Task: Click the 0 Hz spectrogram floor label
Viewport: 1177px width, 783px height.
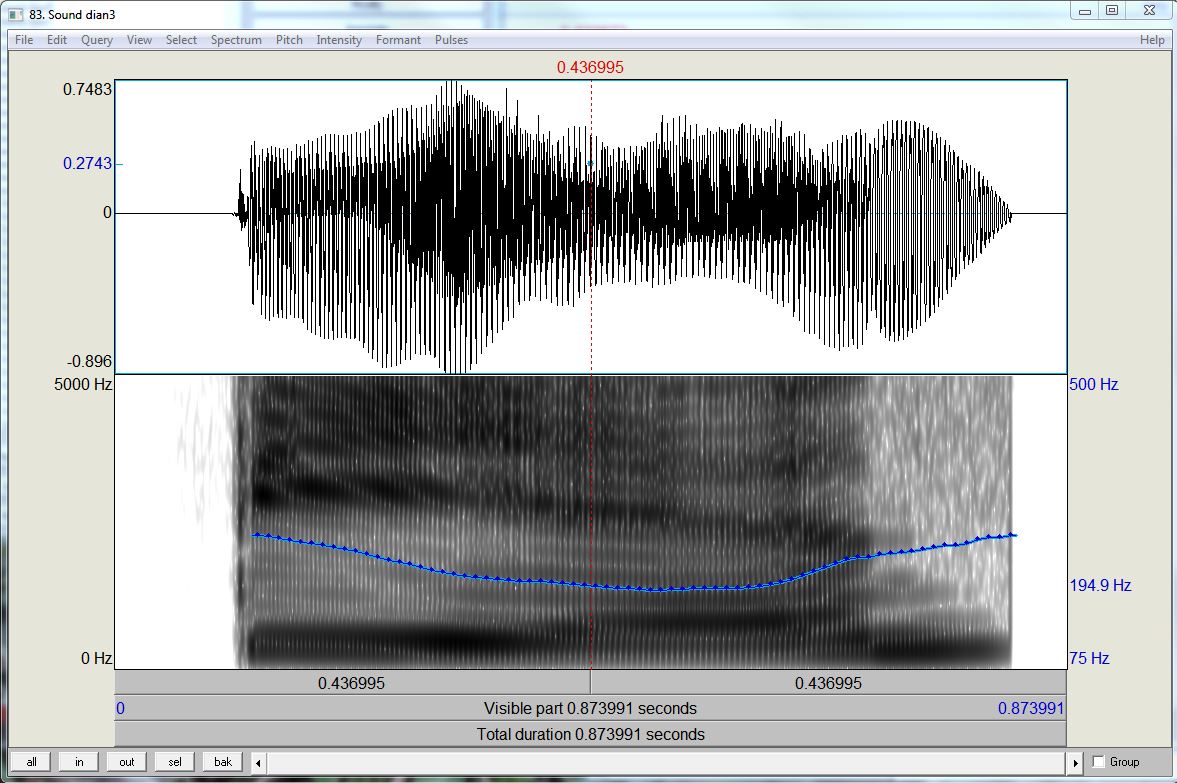Action: click(96, 658)
